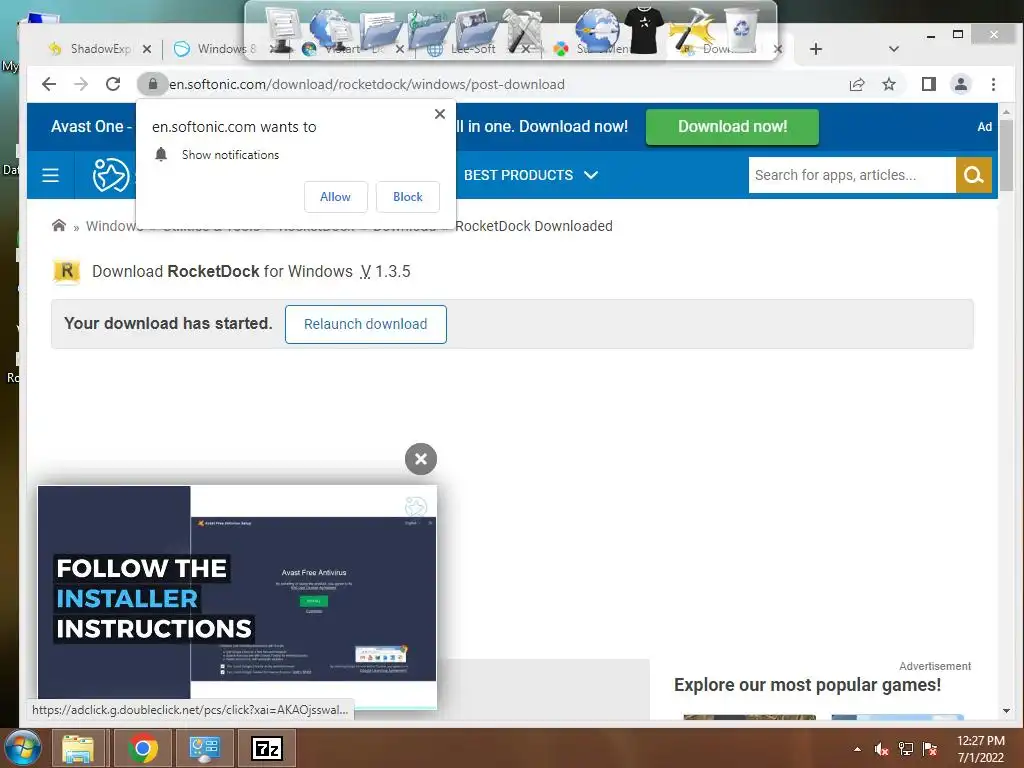
Task: Open control panel taskbar icon
Action: pos(204,748)
